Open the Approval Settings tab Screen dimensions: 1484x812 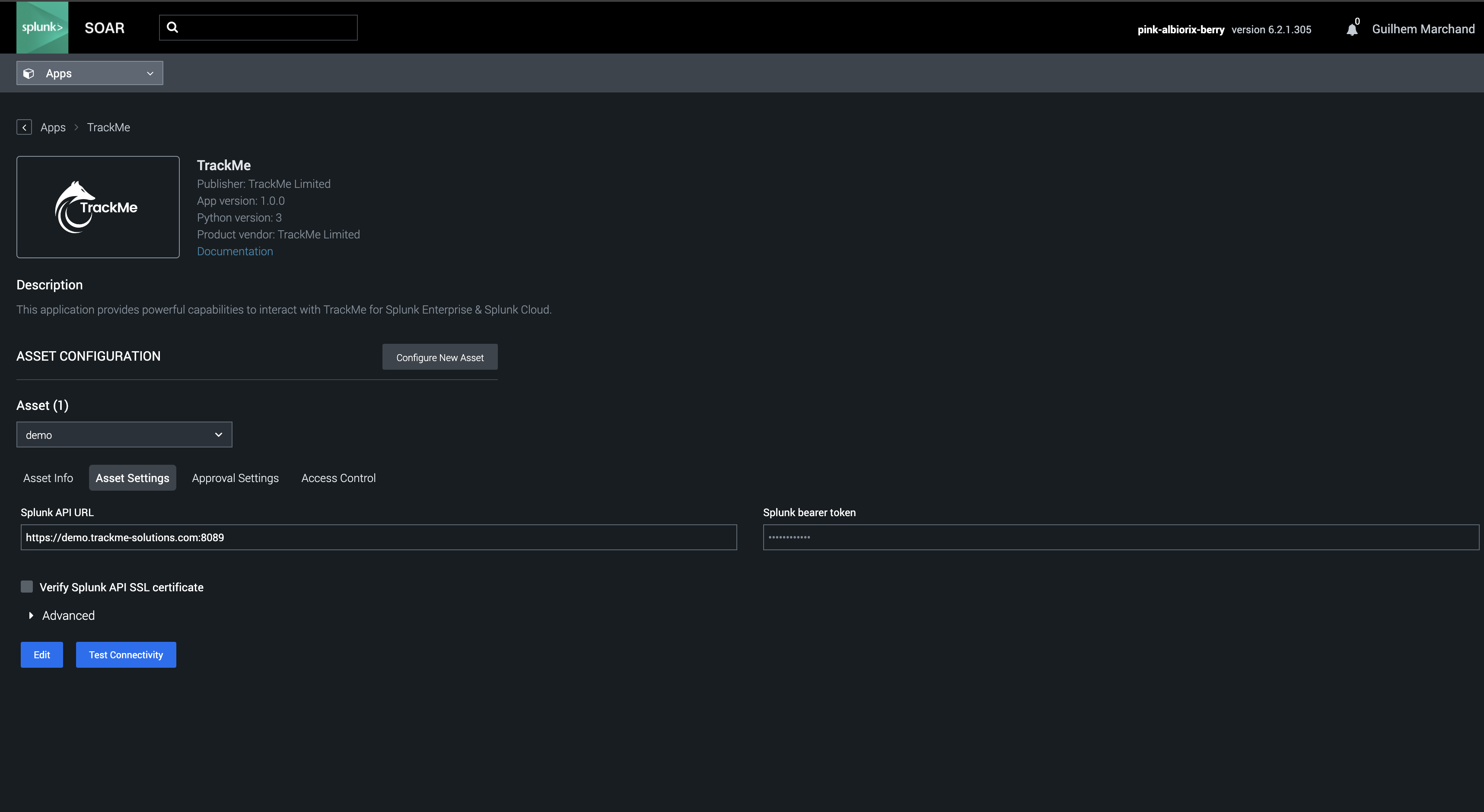point(235,478)
